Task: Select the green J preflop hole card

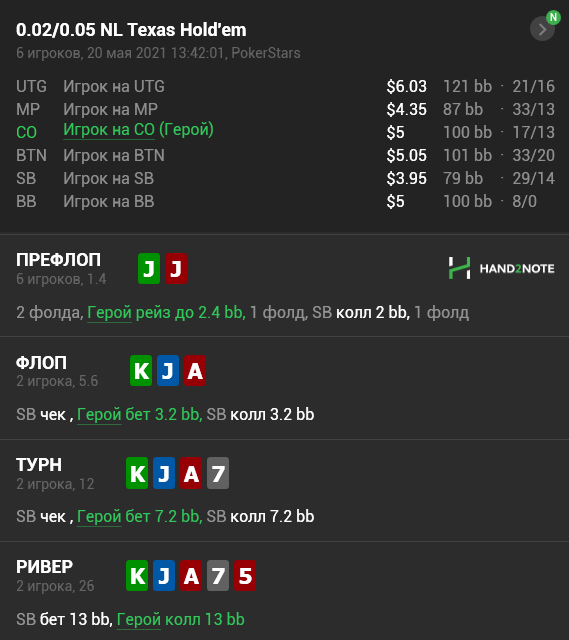Action: coord(149,269)
